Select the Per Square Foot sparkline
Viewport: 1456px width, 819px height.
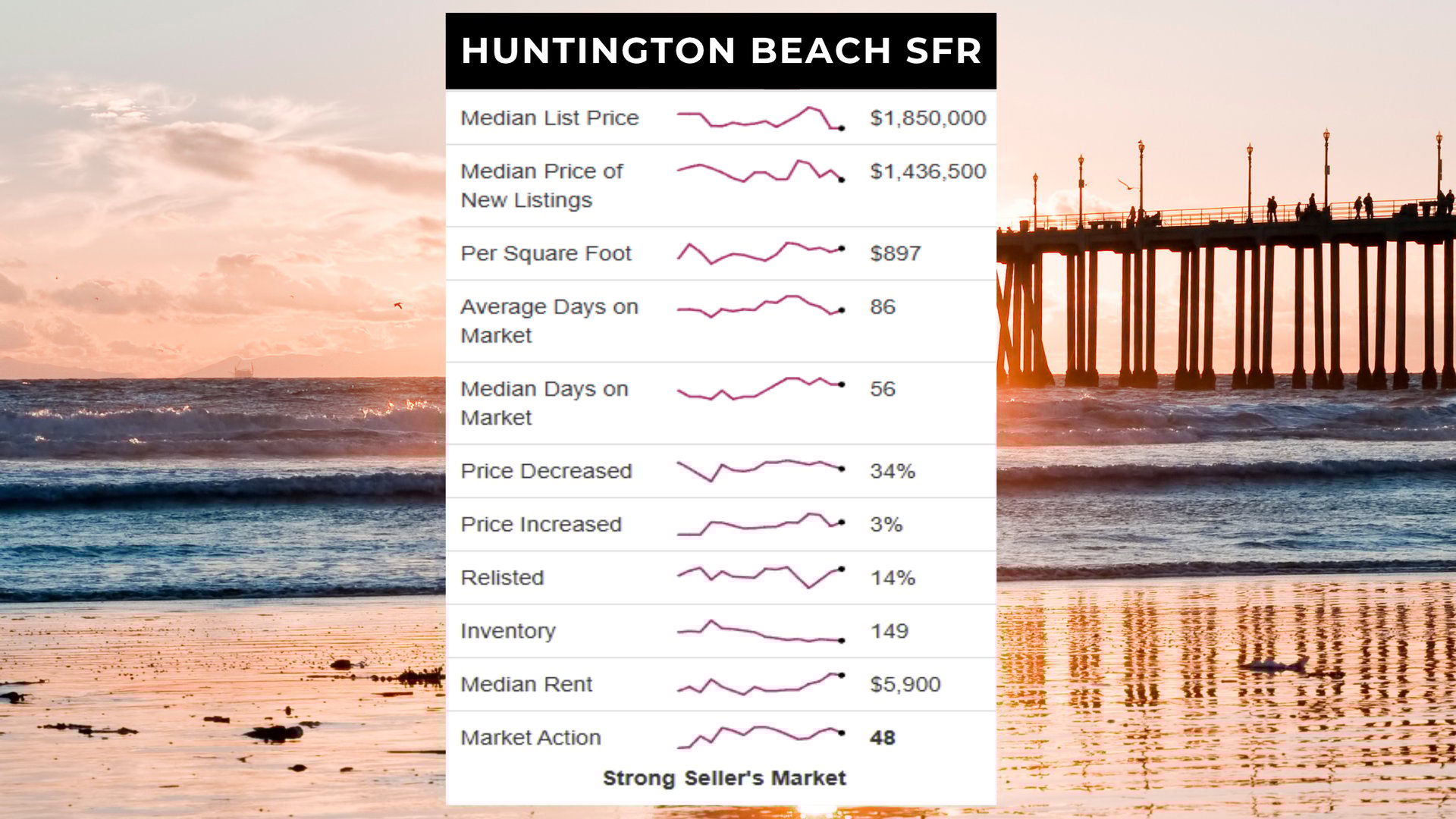[x=761, y=253]
